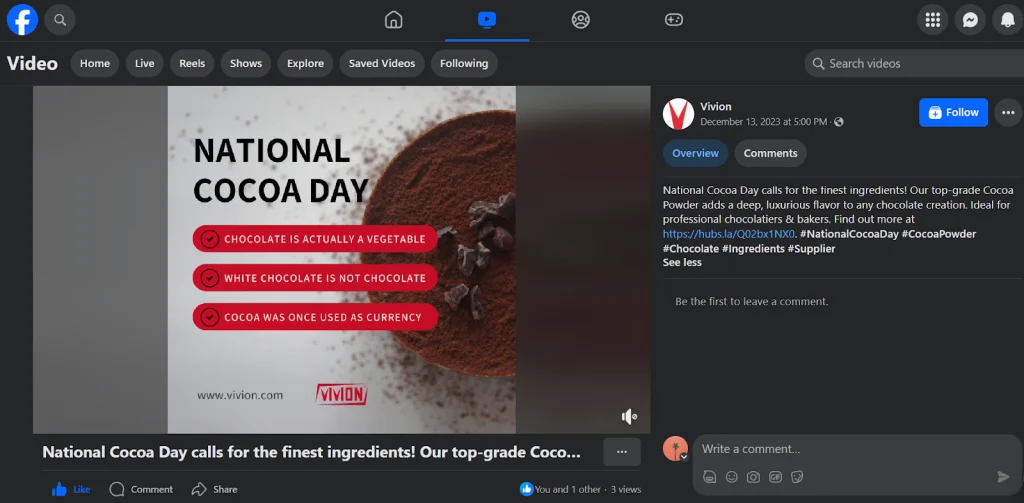The image size is (1024, 503).
Task: Open the three-dot options beside Follow
Action: (1008, 113)
